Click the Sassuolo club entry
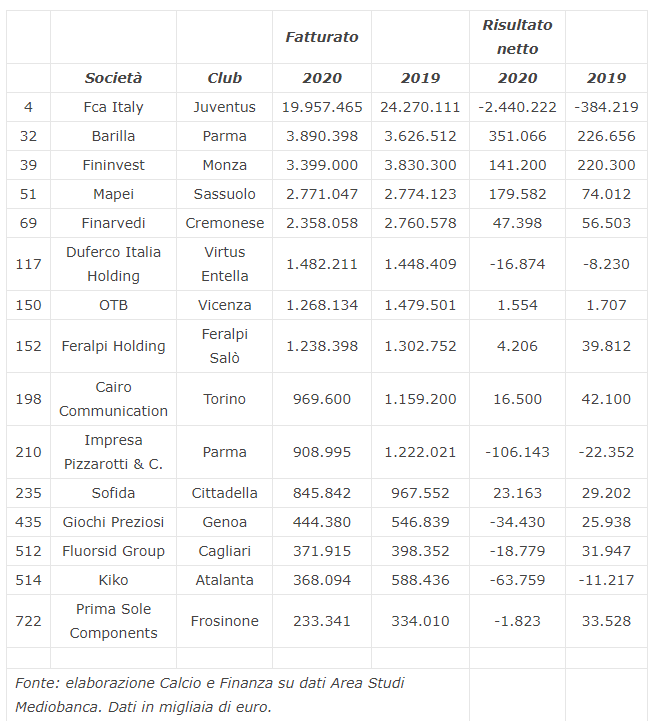 pyautogui.click(x=224, y=194)
